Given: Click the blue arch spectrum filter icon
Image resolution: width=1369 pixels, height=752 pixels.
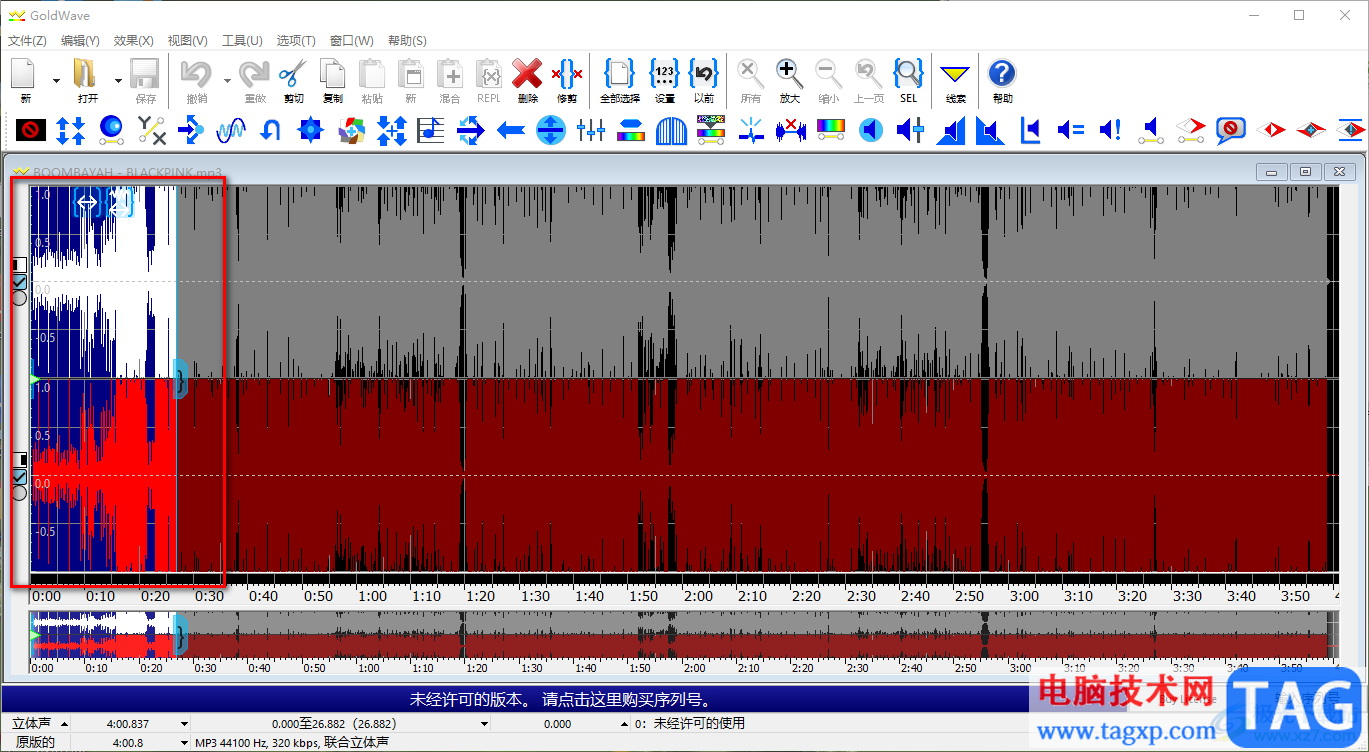Looking at the screenshot, I should coord(671,129).
